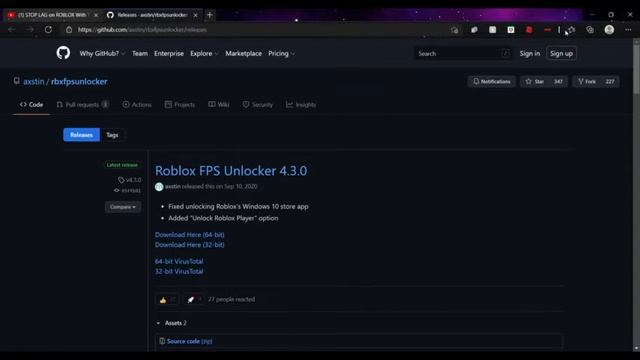Open the axstin owner link
Image resolution: width=640 pixels, height=360 pixels.
[33, 81]
